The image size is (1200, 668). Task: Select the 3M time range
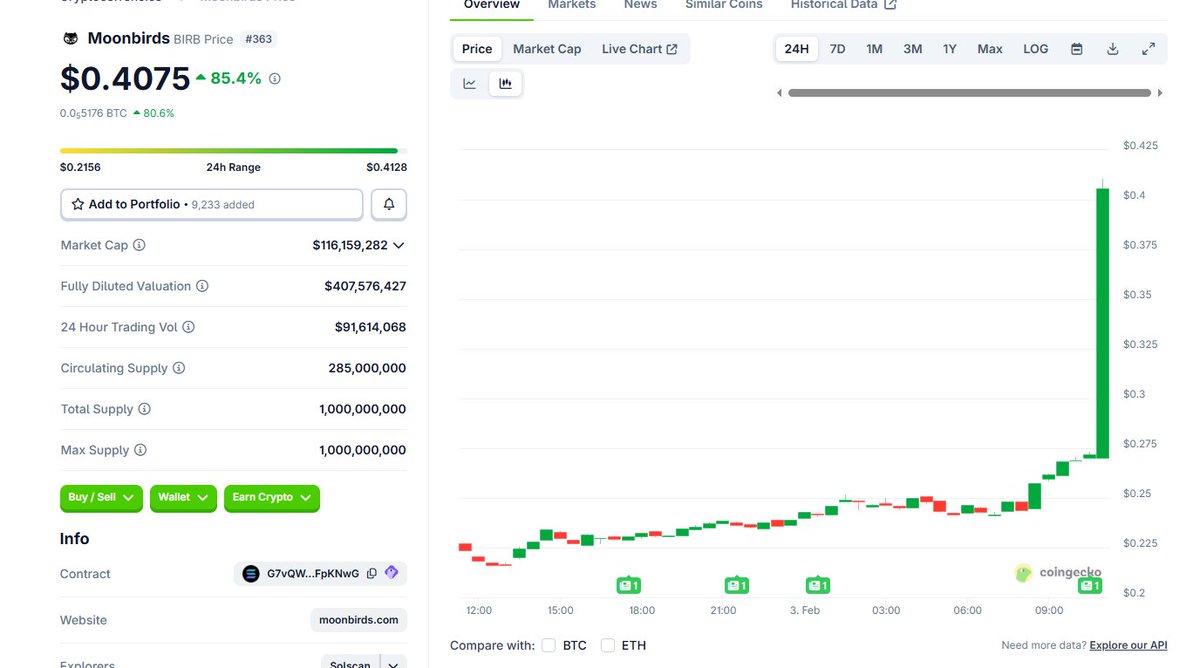913,49
